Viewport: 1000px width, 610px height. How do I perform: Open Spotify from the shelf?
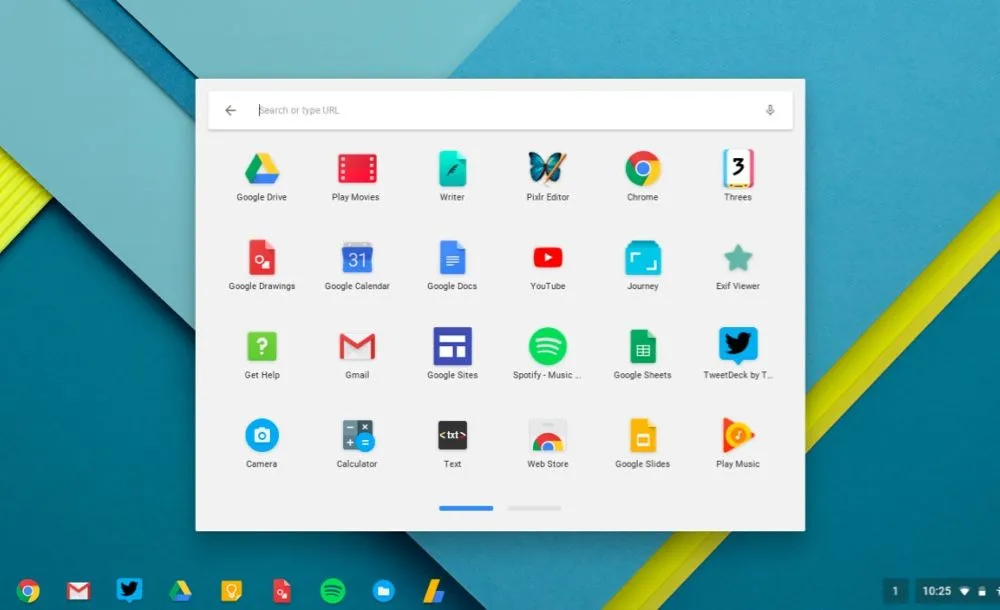[332, 591]
